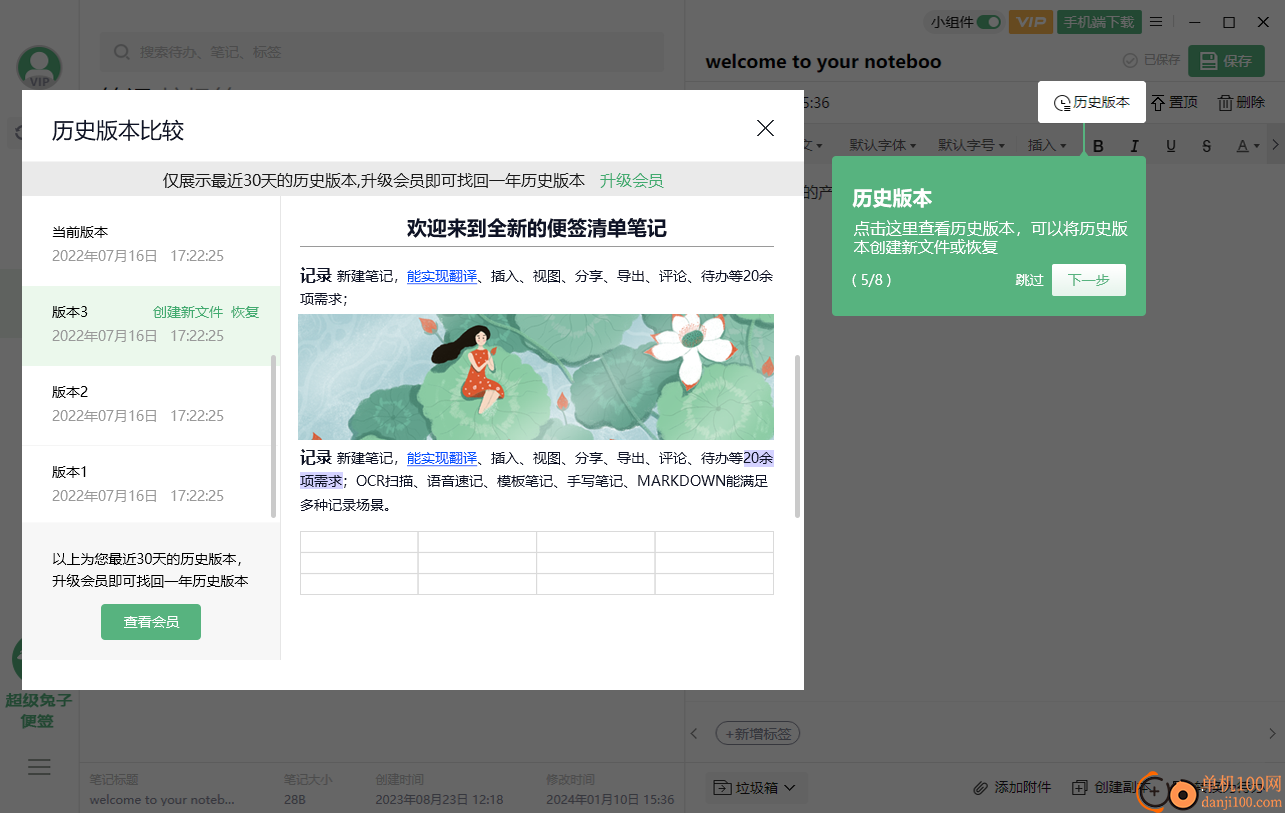This screenshot has width=1285, height=813.
Task: Select 版本2 in the version list
Action: pos(151,405)
